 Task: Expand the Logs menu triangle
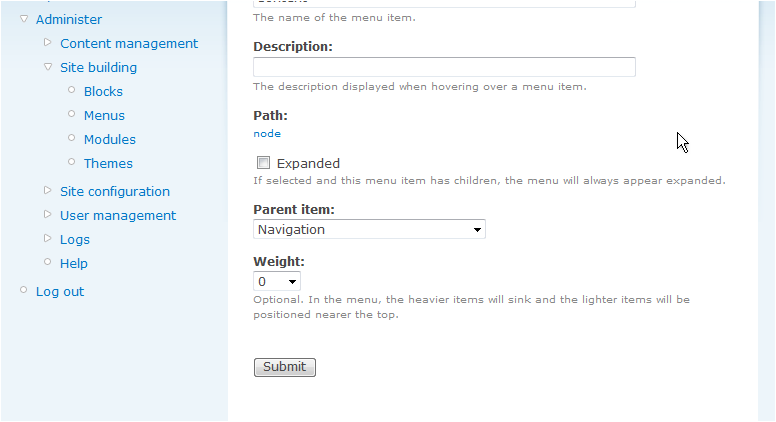[x=48, y=239]
